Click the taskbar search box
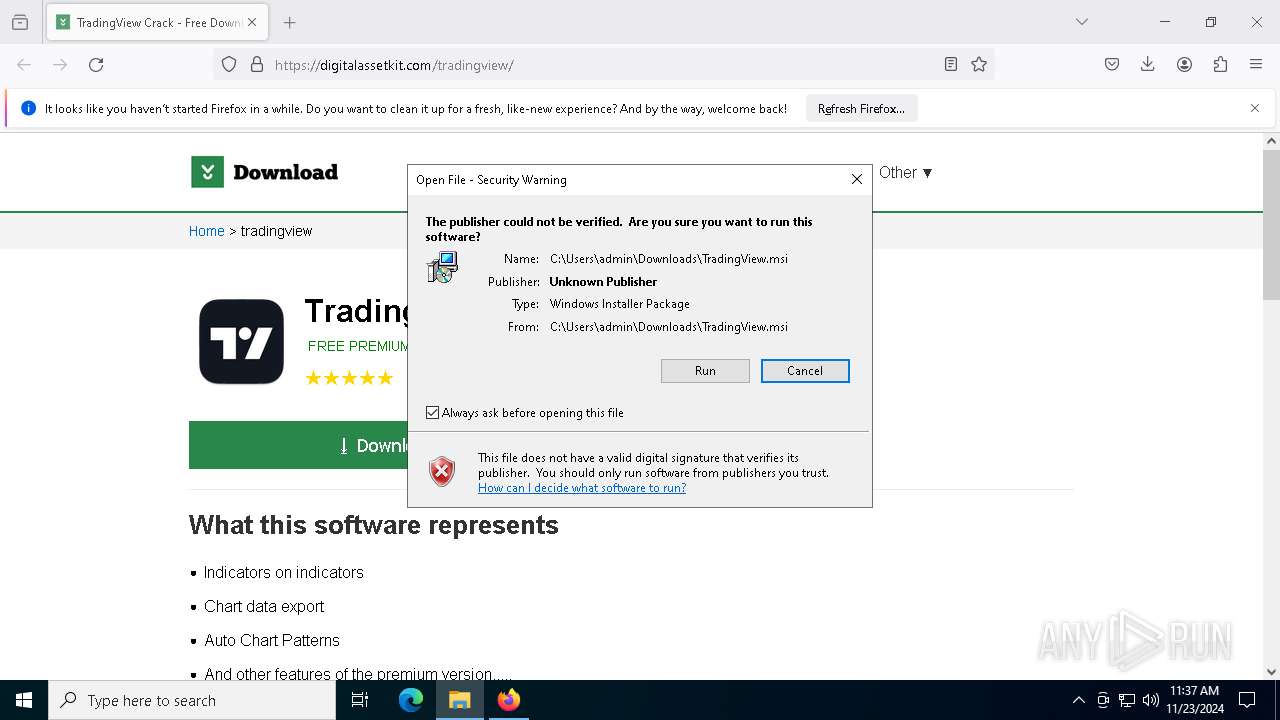The width and height of the screenshot is (1280, 720). coord(192,700)
